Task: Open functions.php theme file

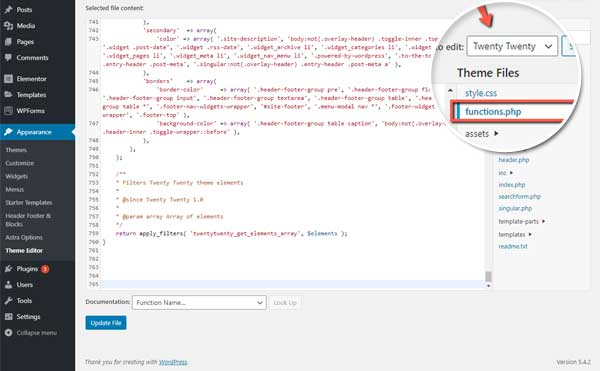Action: [x=493, y=112]
